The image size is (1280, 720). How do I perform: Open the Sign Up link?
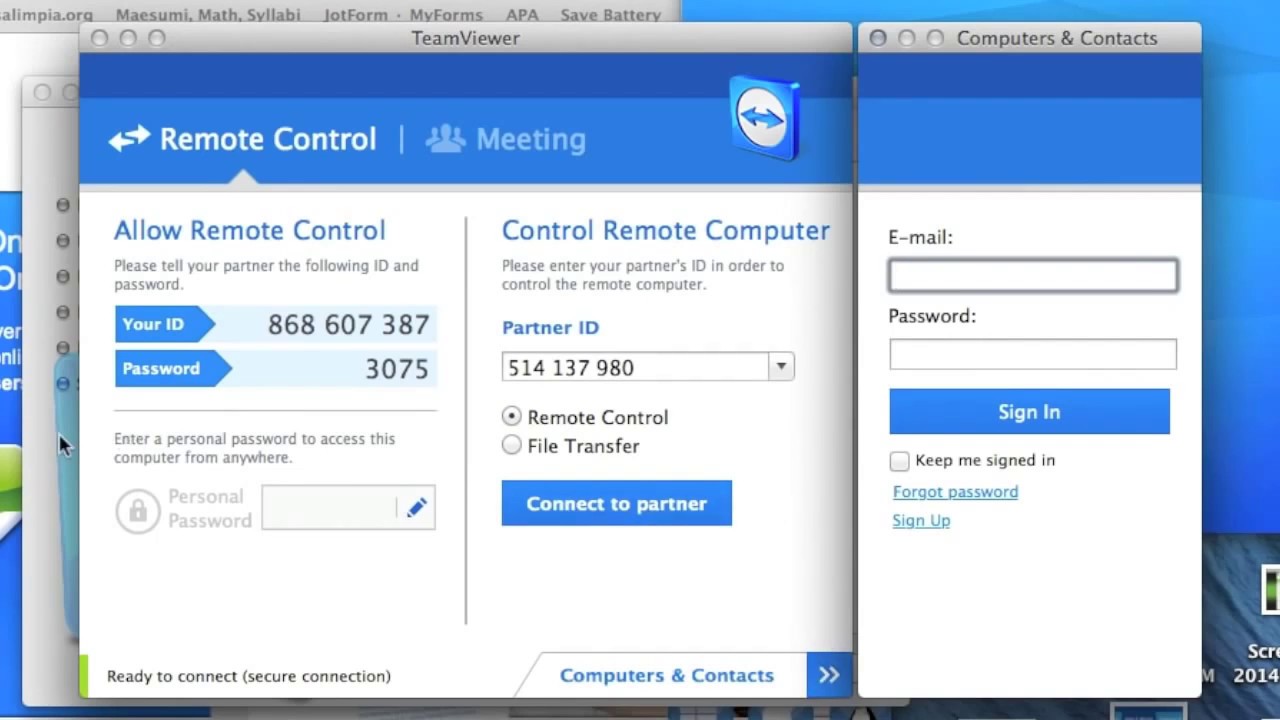tap(921, 520)
